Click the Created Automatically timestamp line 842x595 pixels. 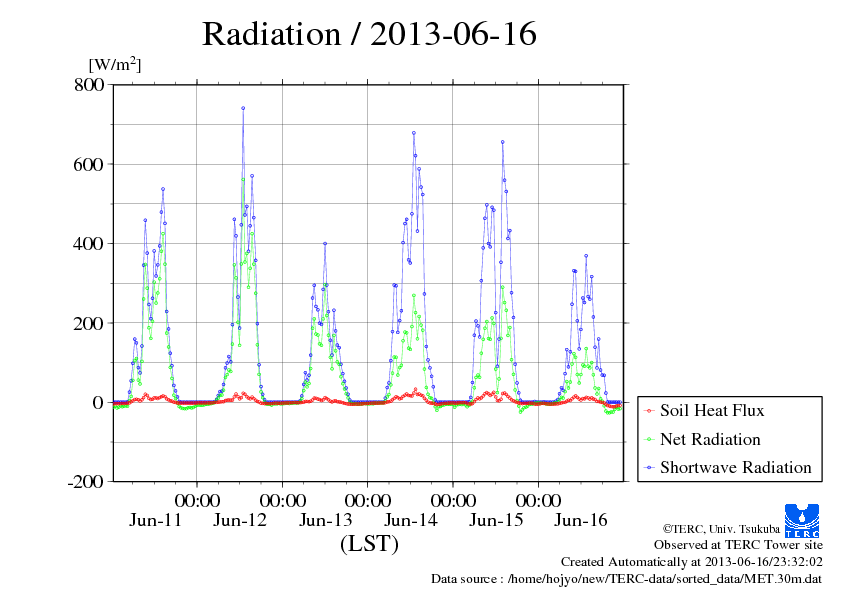coord(691,562)
